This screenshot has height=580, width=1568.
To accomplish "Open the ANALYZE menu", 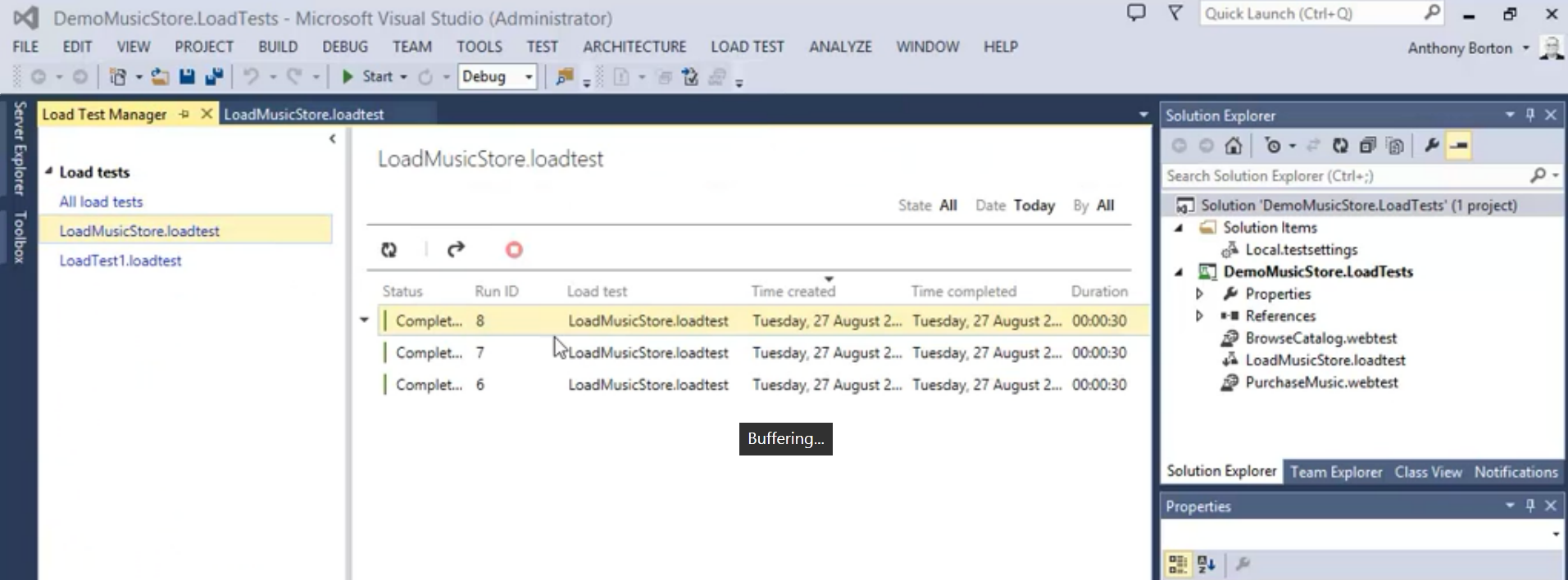I will 840,48.
